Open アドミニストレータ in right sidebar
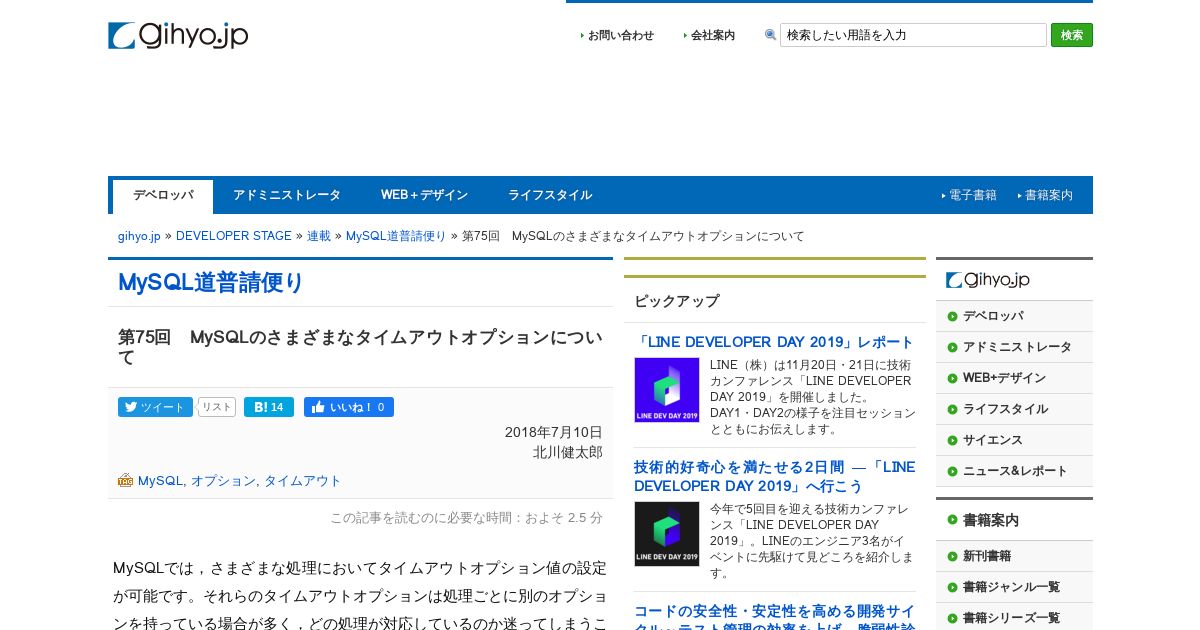 1017,347
